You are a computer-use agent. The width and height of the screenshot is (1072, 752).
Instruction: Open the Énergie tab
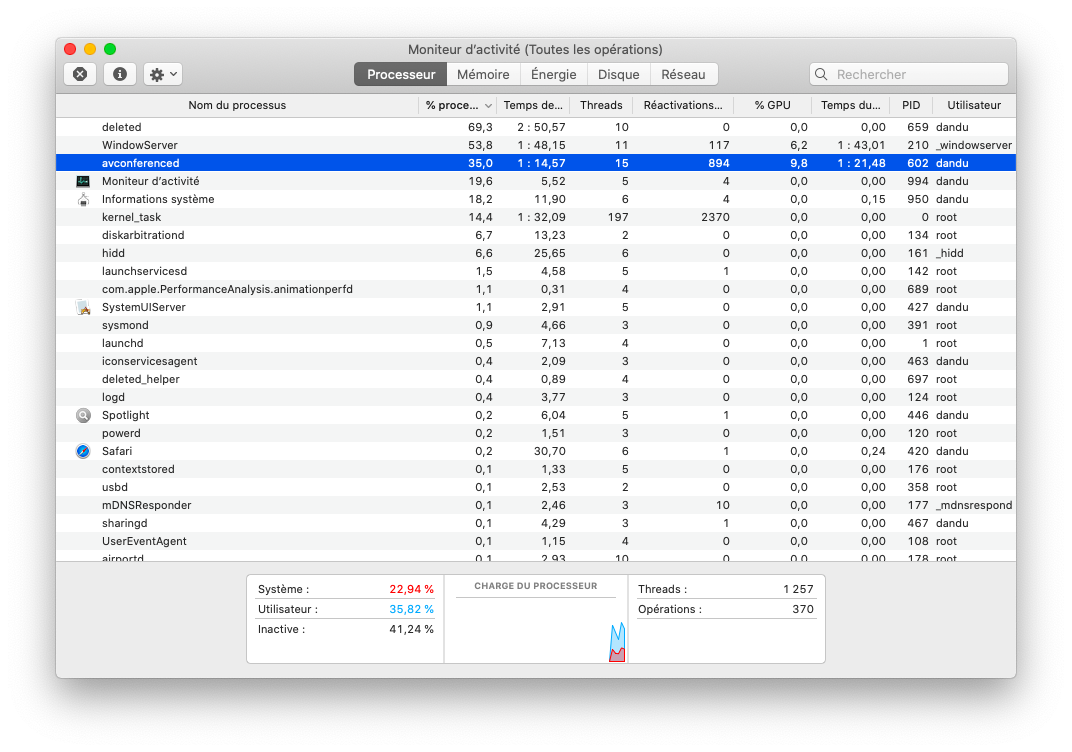click(x=554, y=74)
